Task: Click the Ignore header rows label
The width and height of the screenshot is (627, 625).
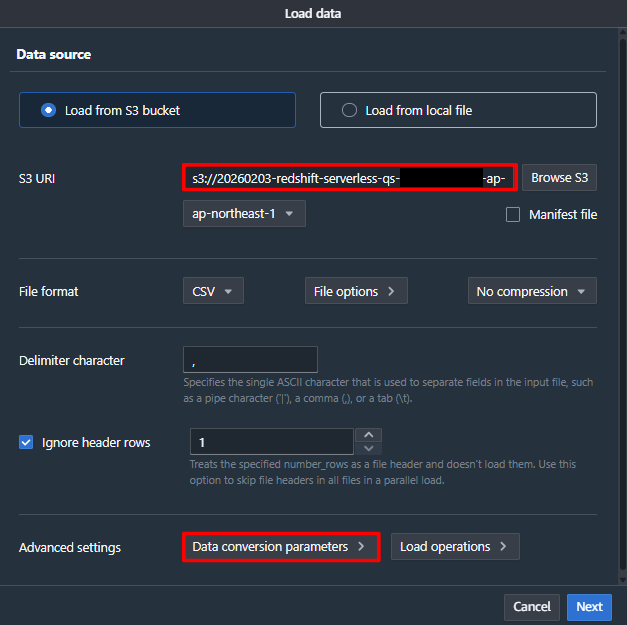Action: click(x=96, y=442)
